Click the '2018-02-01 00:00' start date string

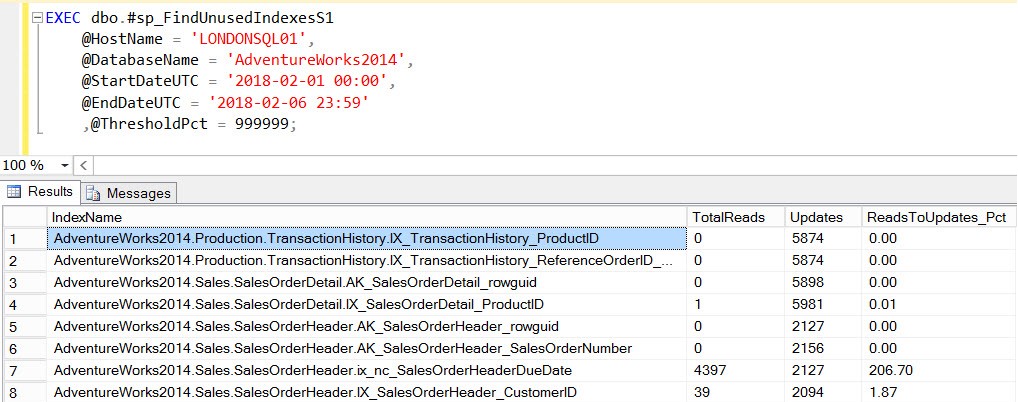click(307, 82)
